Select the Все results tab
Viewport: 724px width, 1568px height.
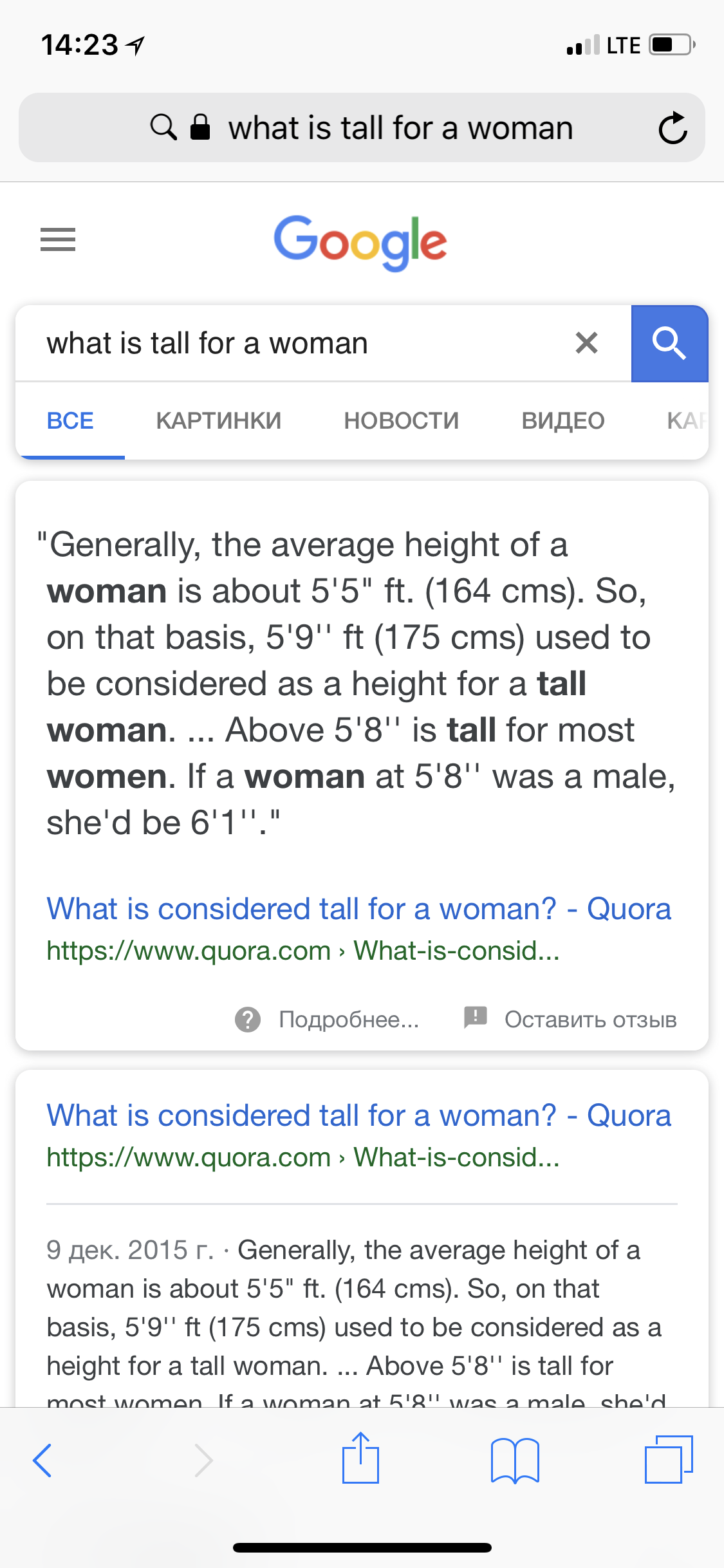coord(70,421)
